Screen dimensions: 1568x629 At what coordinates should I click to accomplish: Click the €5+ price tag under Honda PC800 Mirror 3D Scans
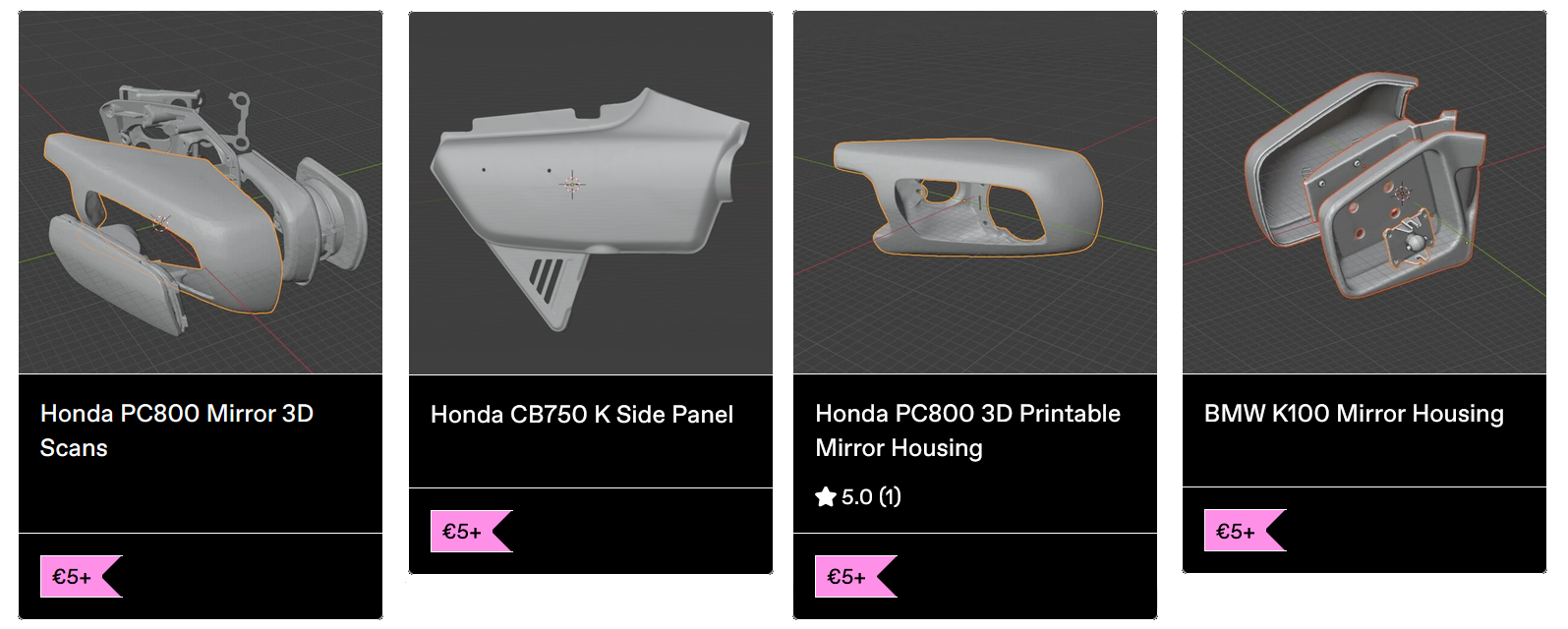(73, 577)
